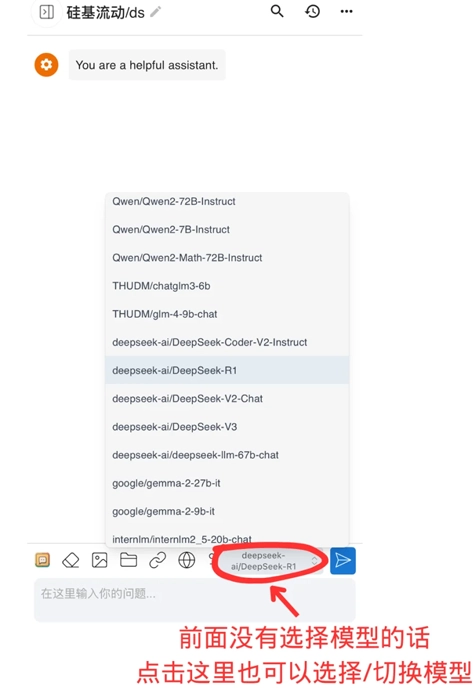Edit the chat title with pencil icon
This screenshot has height=689, width=474.
tap(156, 12)
